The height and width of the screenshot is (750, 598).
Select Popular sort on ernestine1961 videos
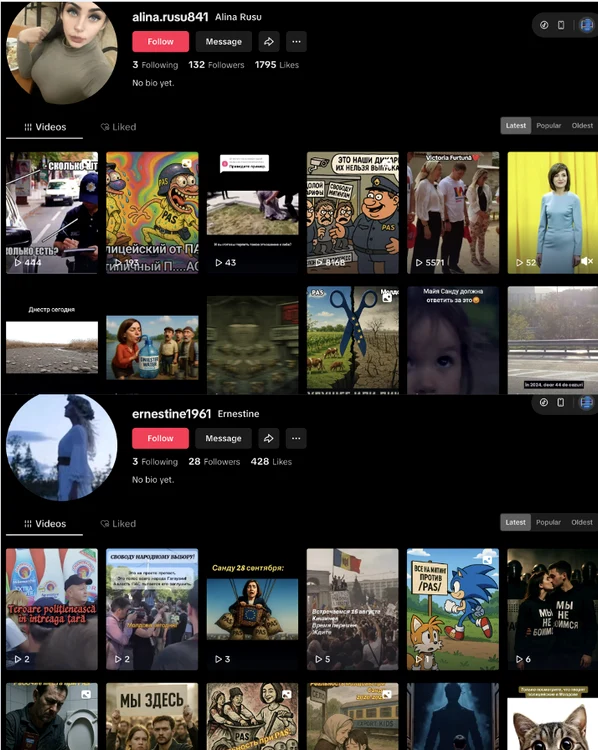click(x=548, y=522)
